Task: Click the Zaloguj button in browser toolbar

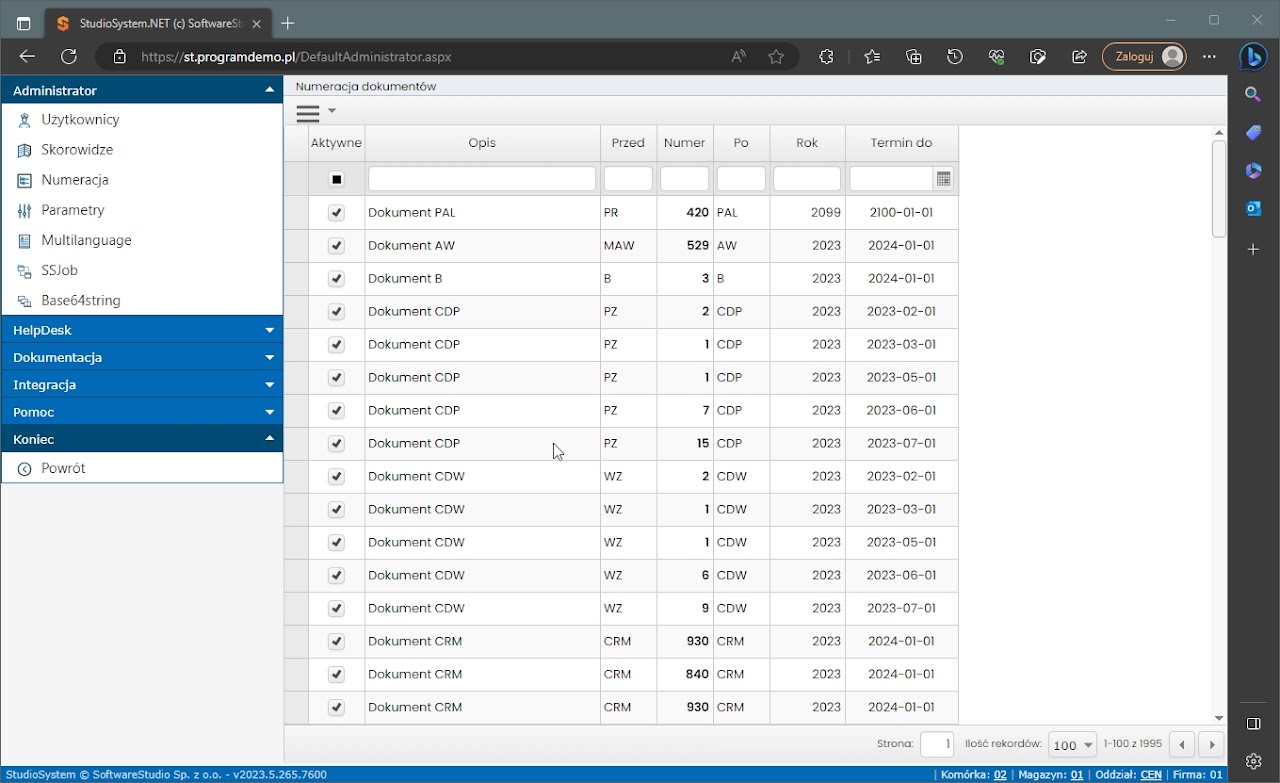Action: (1143, 57)
